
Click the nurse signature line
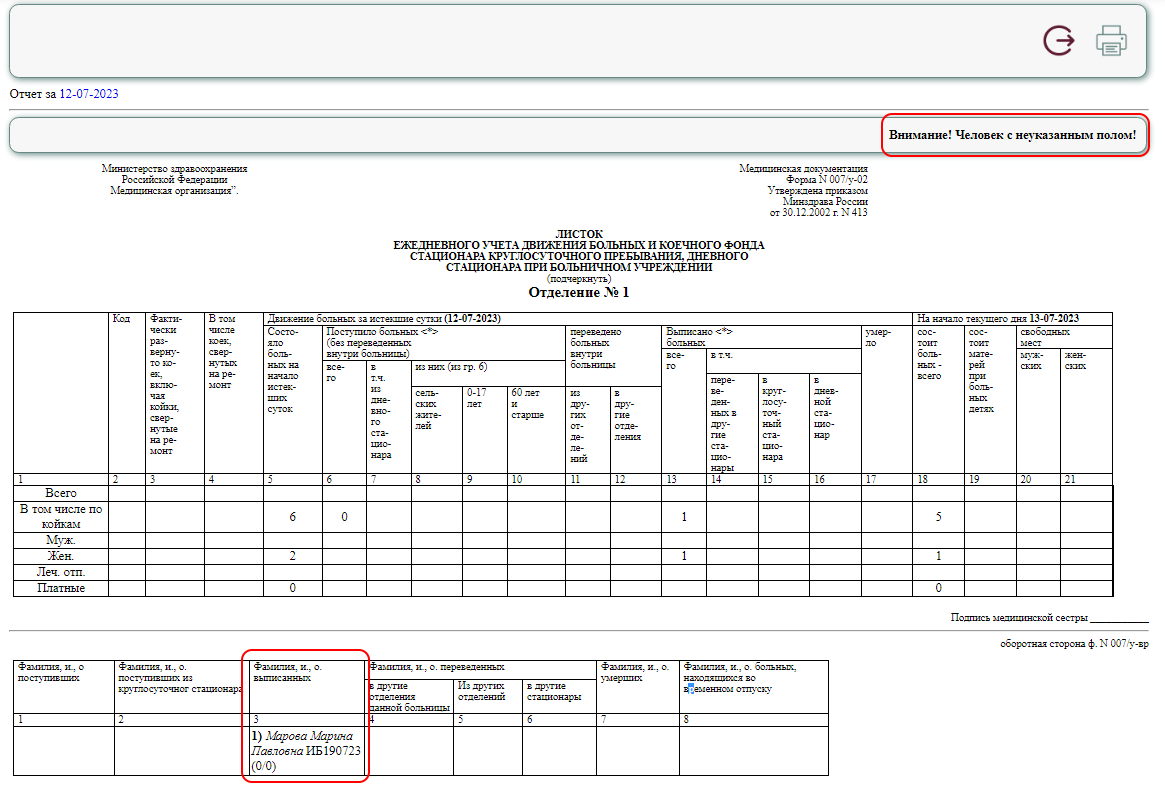pyautogui.click(x=1119, y=618)
